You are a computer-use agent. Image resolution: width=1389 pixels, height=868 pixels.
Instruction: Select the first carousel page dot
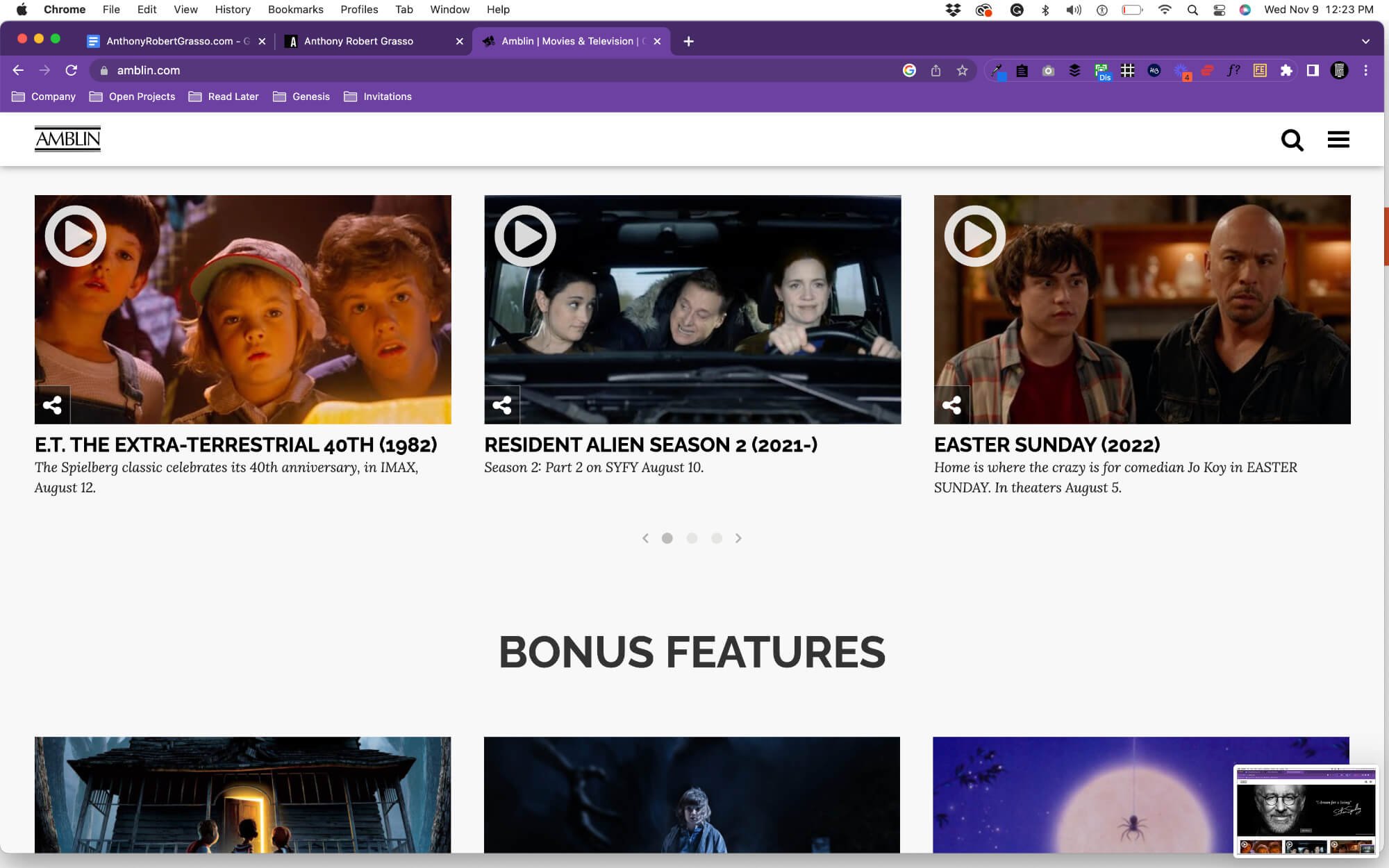pyautogui.click(x=667, y=538)
